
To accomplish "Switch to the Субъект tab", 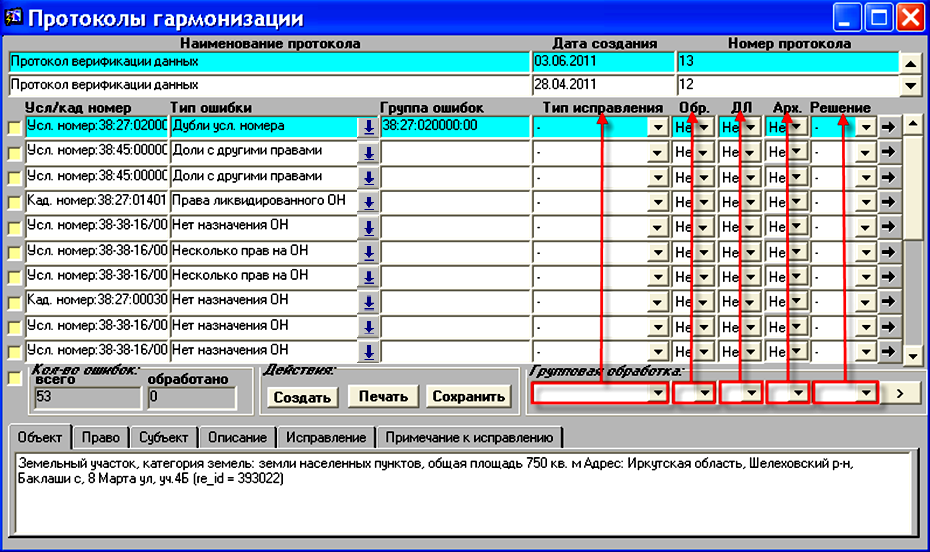I will [x=164, y=438].
